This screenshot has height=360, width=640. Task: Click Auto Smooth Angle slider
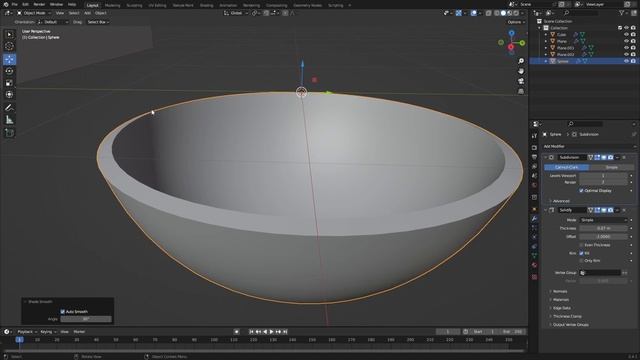point(86,319)
